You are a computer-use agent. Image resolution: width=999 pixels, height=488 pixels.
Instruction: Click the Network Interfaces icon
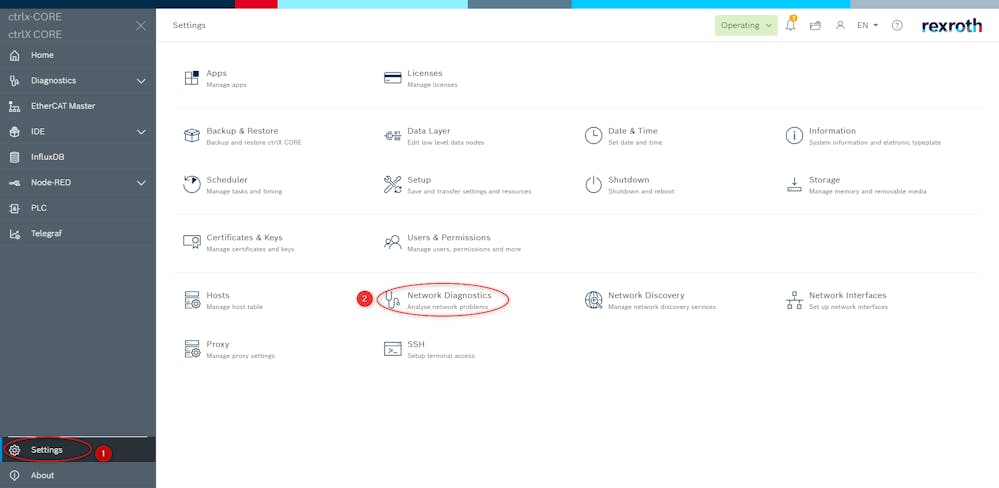coord(794,300)
